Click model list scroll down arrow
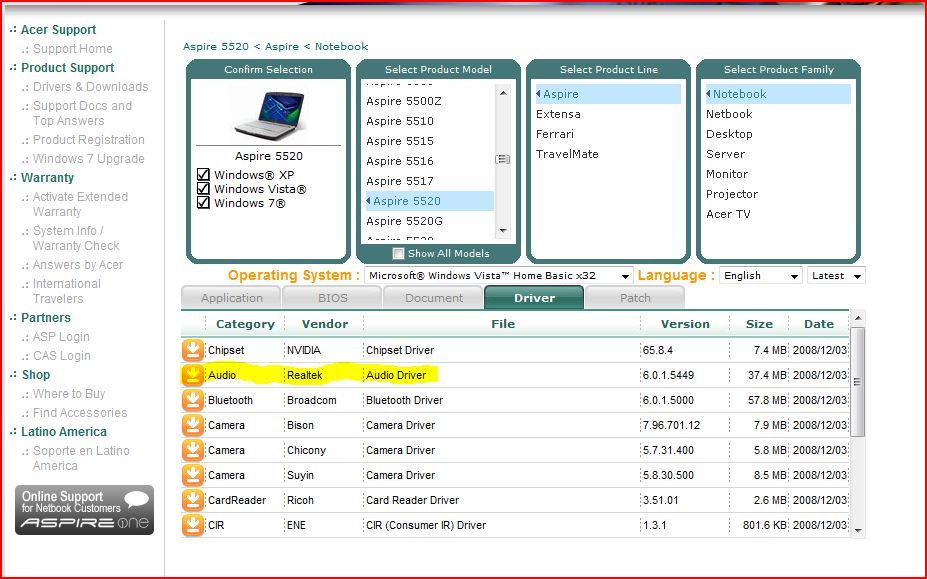Viewport: 927px width, 579px height. click(x=503, y=231)
